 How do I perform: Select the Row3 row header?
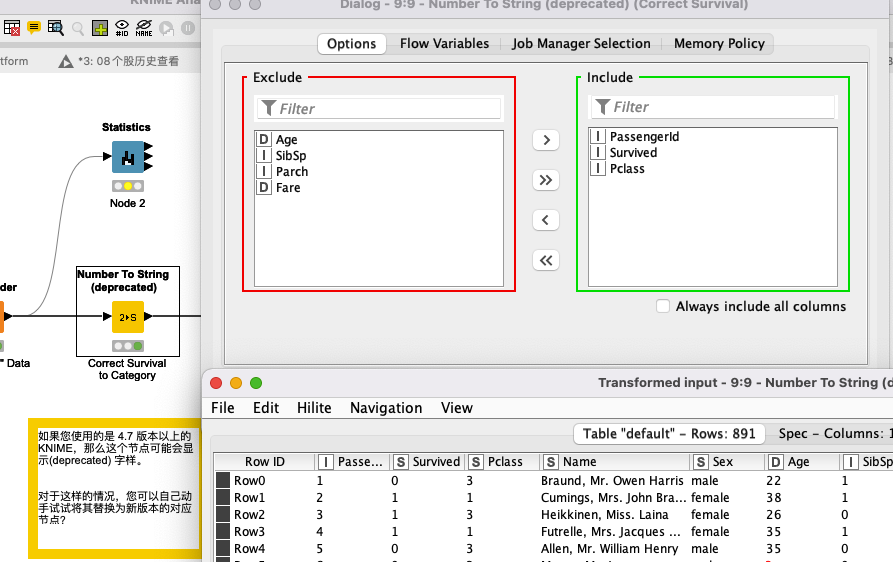tap(249, 532)
